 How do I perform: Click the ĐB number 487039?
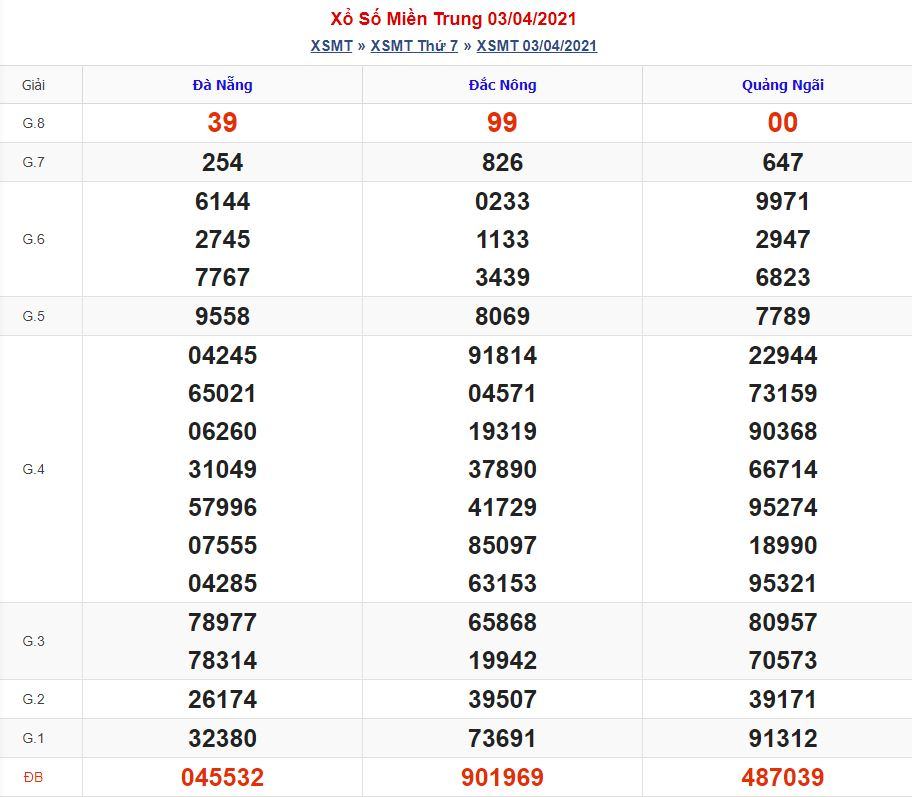click(x=783, y=777)
